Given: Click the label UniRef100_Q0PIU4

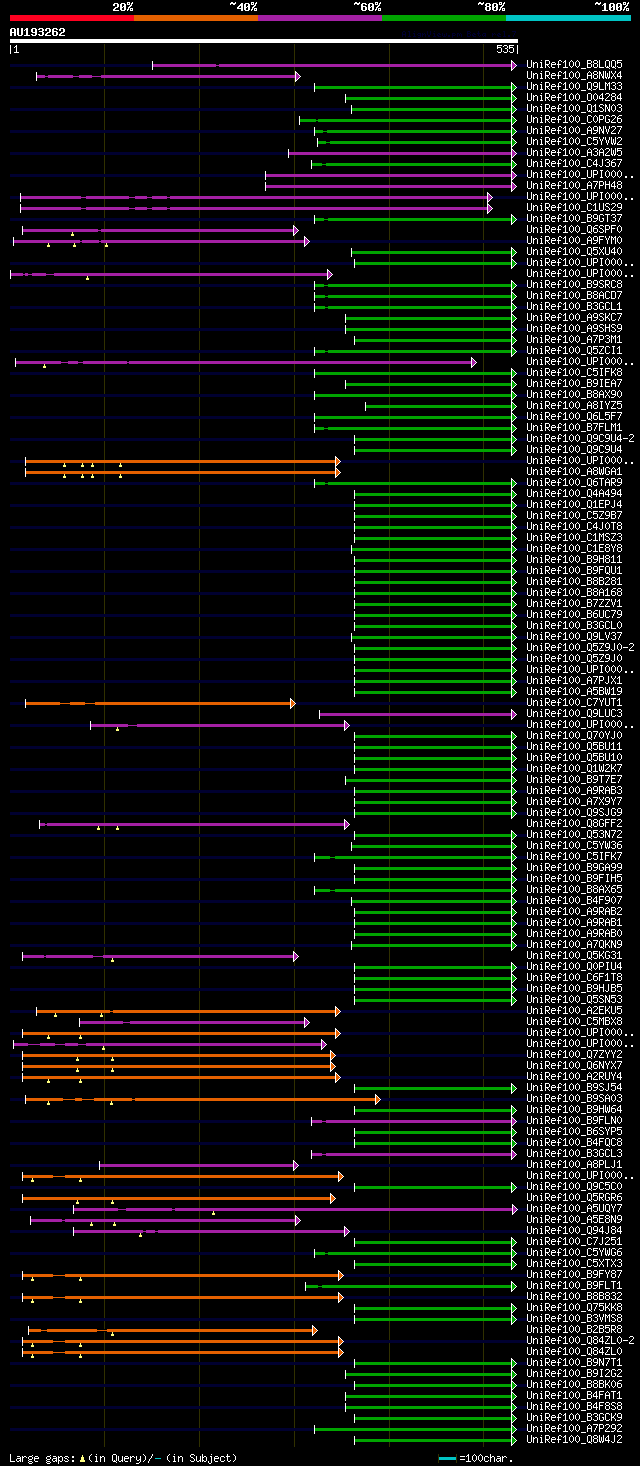Looking at the screenshot, I should click(x=574, y=967).
